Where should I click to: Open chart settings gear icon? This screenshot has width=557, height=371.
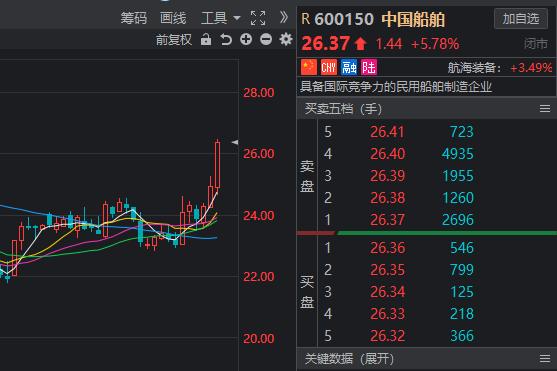pos(286,39)
